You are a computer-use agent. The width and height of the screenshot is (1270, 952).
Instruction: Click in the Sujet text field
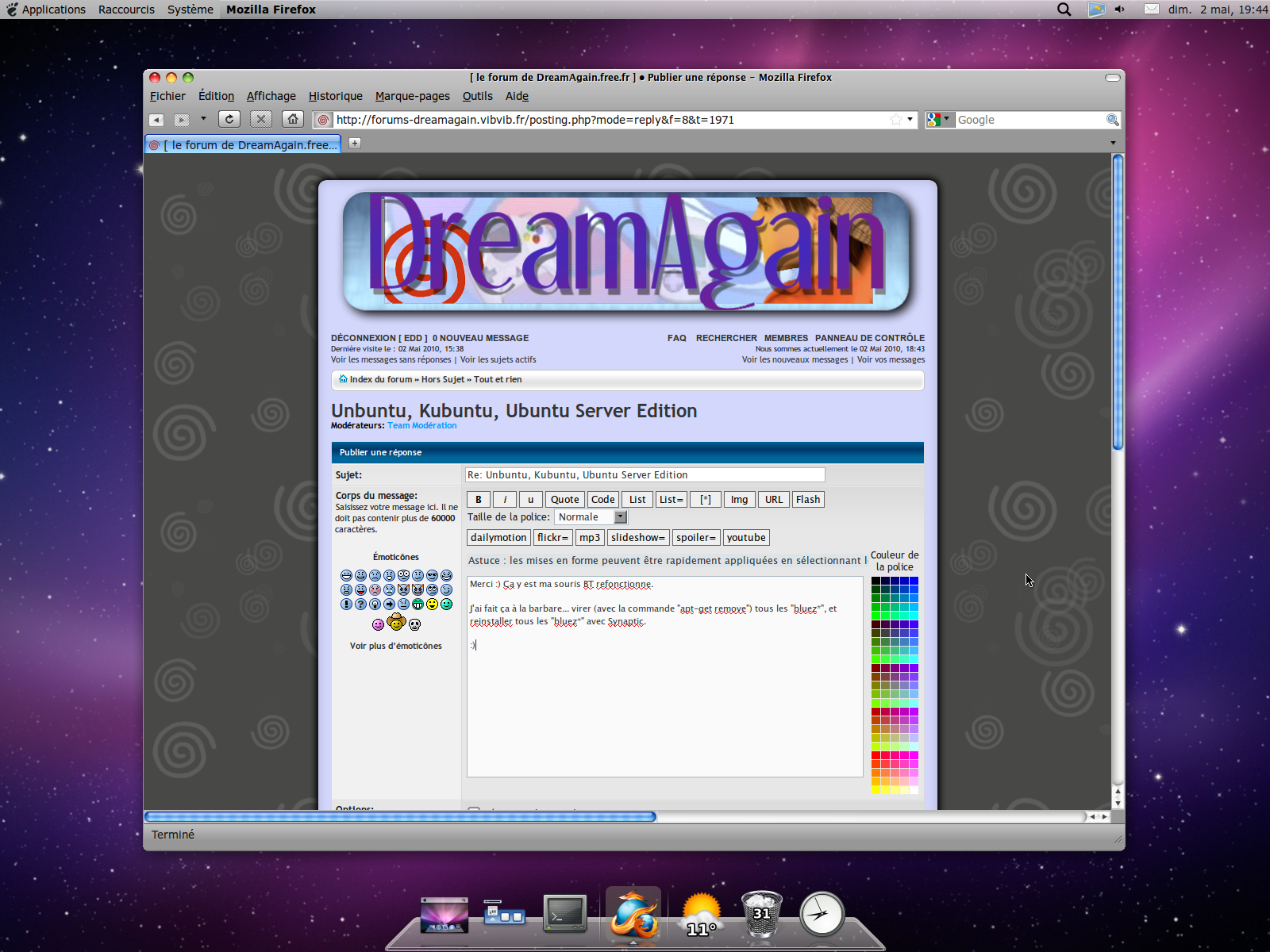pyautogui.click(x=645, y=475)
